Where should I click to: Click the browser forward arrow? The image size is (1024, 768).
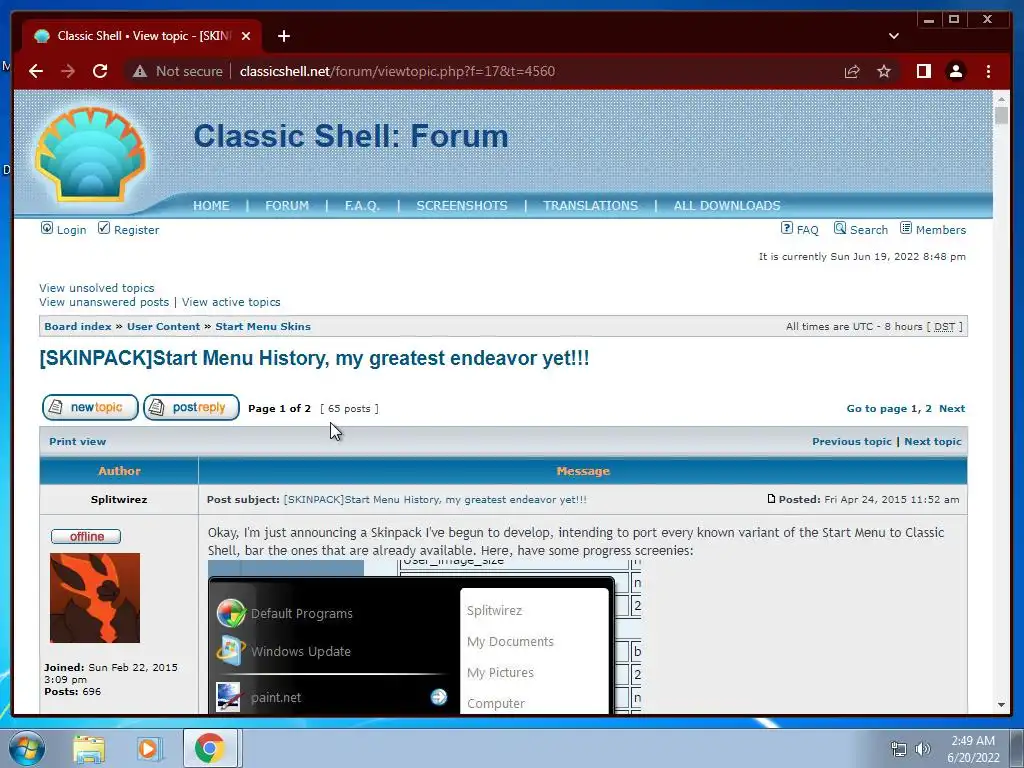coord(68,71)
